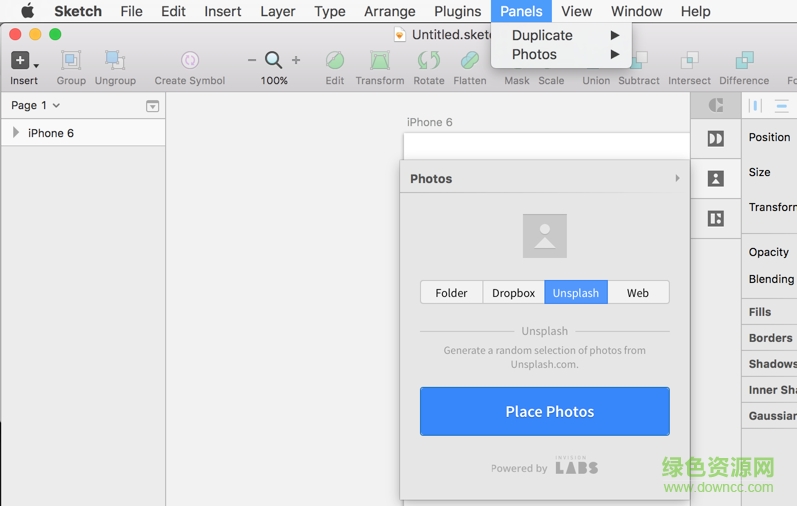Choose Duplicate in Panels menu
This screenshot has width=797, height=506.
561,35
